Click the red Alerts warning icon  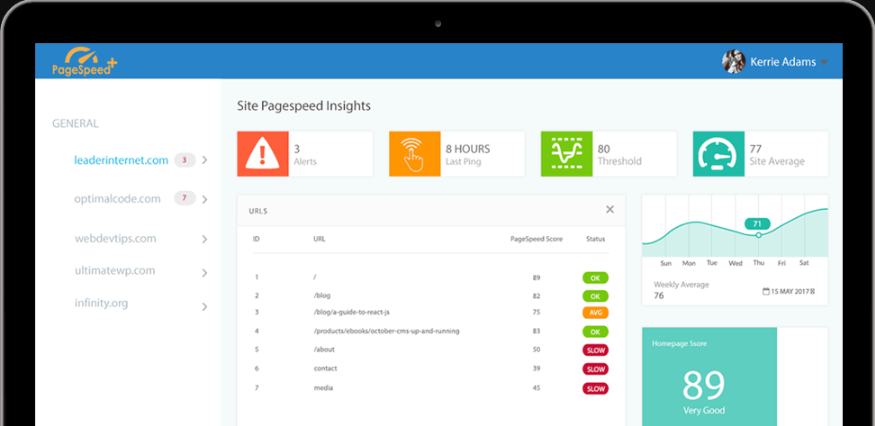click(263, 154)
